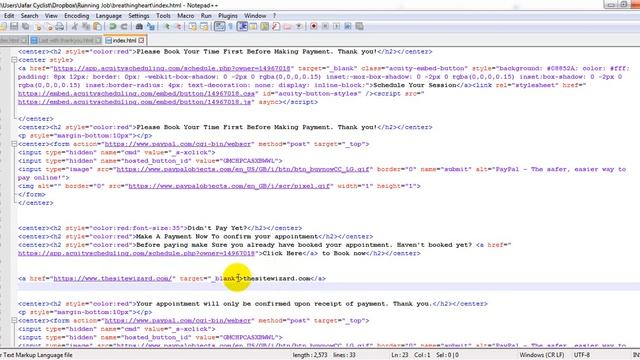Open the Search menu
The width and height of the screenshot is (640, 360).
(x=29, y=16)
